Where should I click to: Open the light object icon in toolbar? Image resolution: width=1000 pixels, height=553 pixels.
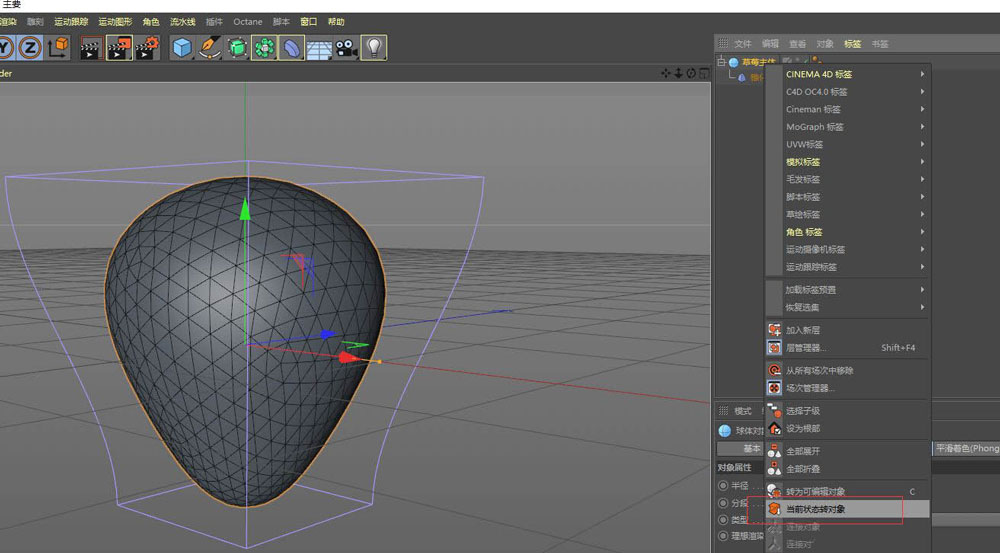pyautogui.click(x=373, y=47)
